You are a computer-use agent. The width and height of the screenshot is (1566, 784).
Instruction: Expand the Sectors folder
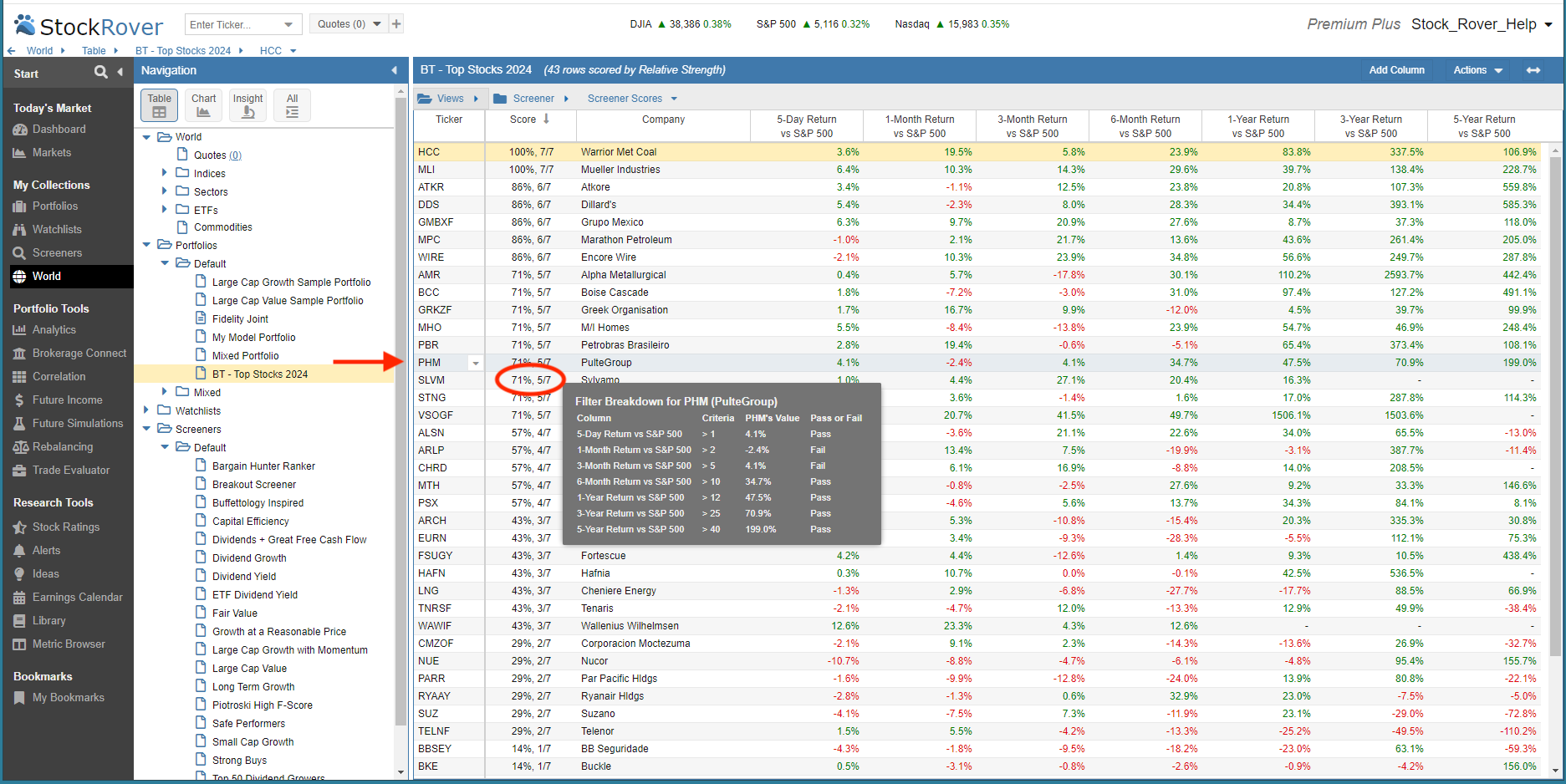coord(165,191)
